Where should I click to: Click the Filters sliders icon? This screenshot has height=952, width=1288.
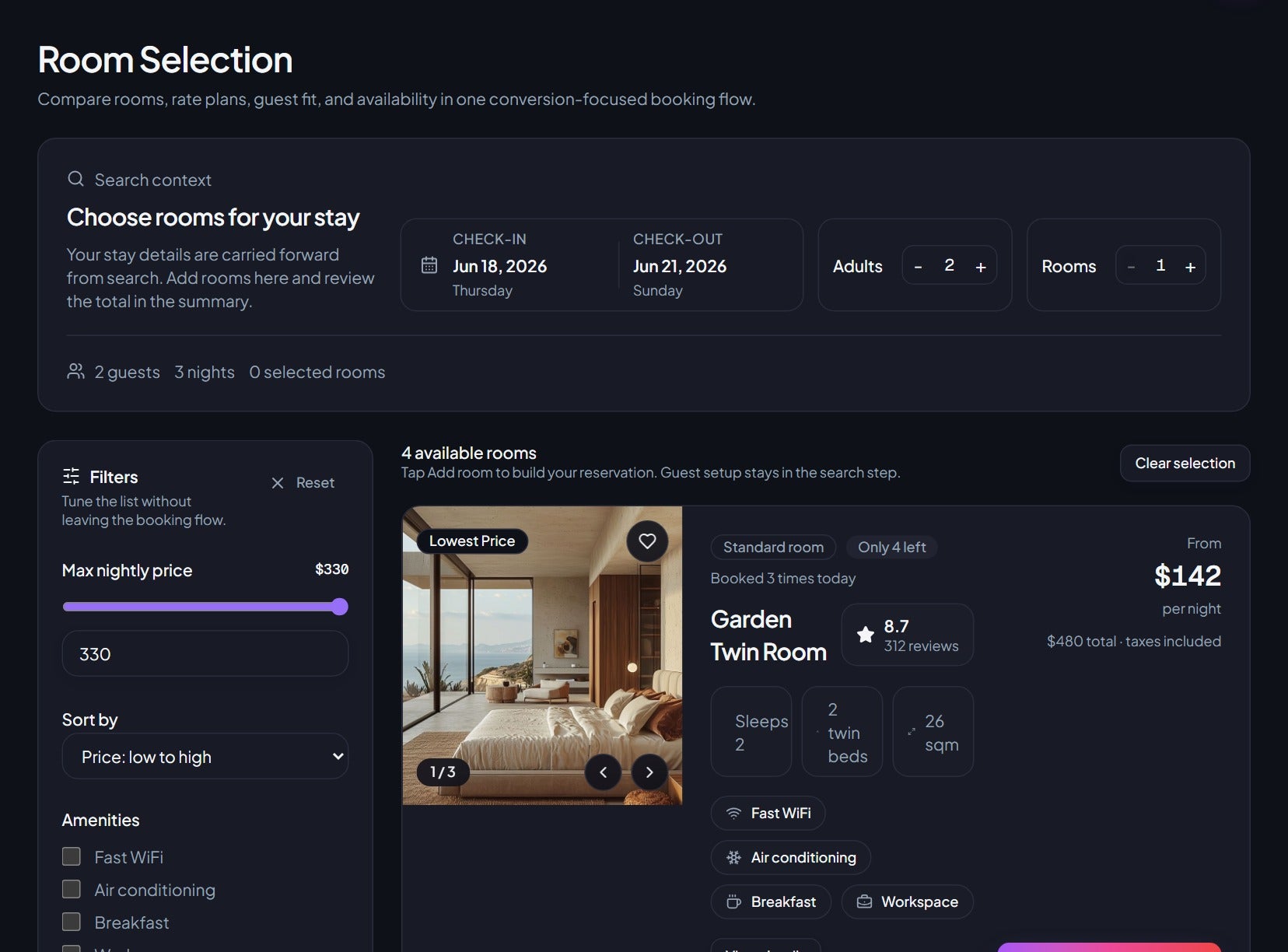click(x=71, y=476)
